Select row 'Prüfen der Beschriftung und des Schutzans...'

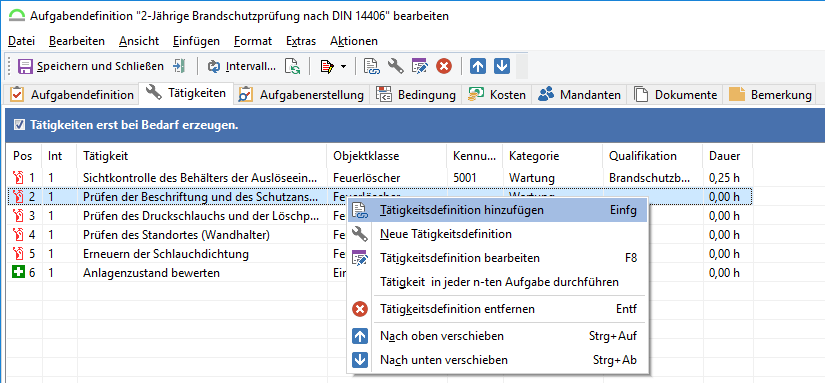point(379,197)
